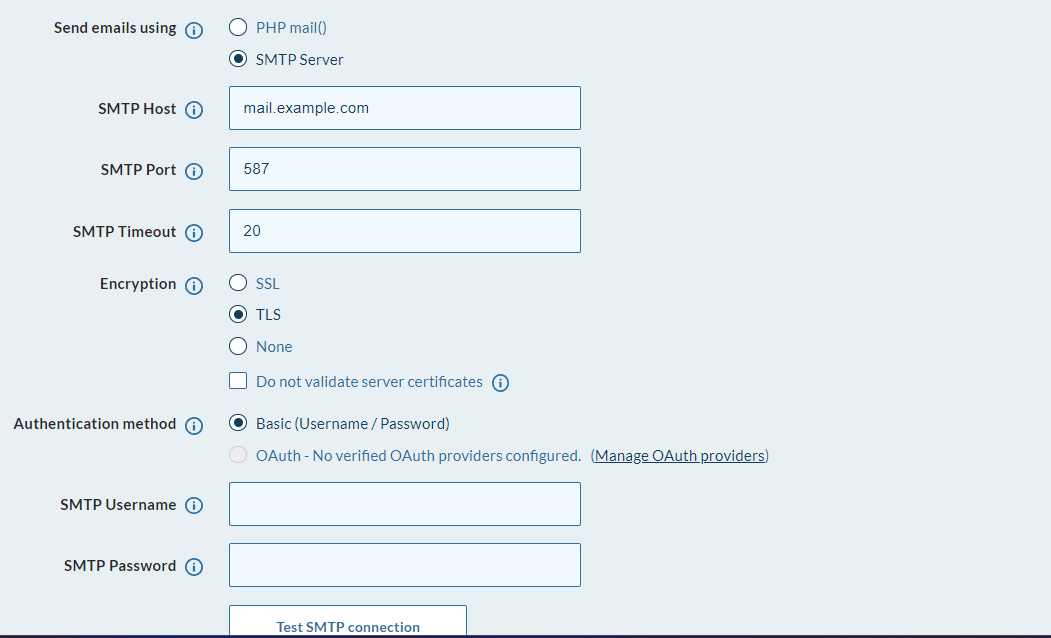Show help for certificate validation option
1051x638 pixels.
click(x=500, y=382)
